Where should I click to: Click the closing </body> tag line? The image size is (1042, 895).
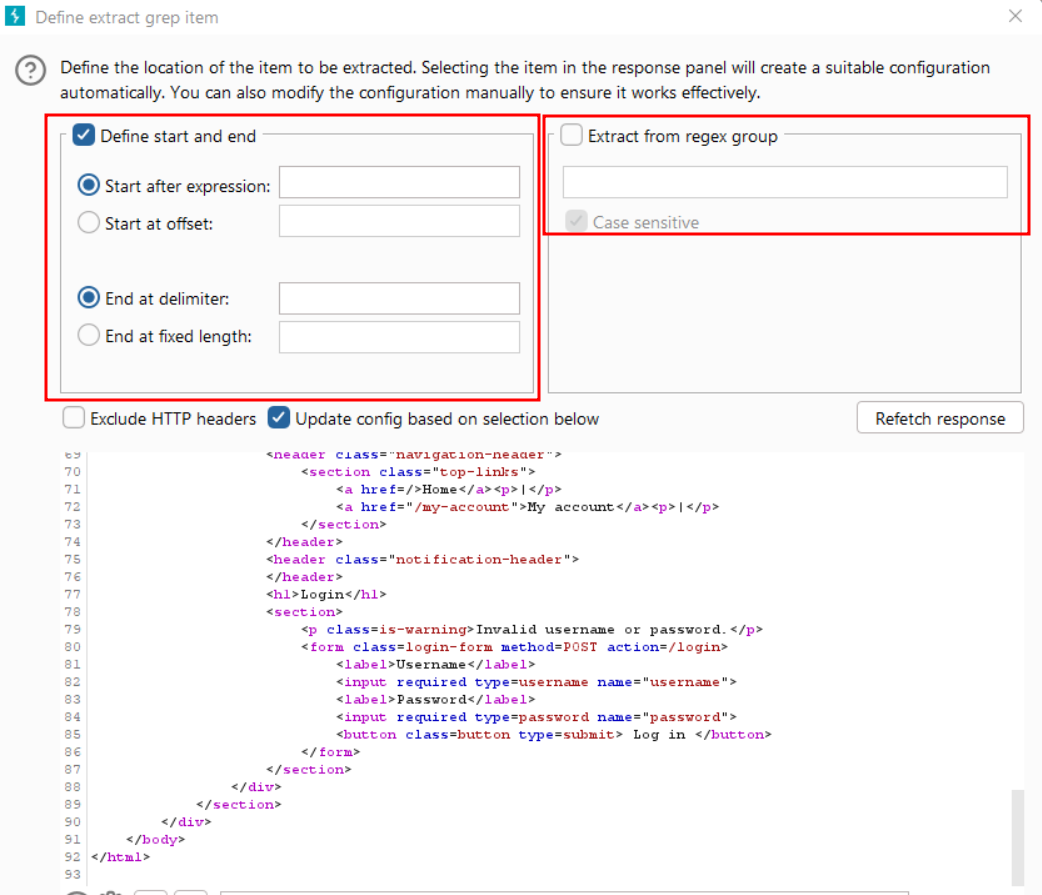click(x=156, y=839)
